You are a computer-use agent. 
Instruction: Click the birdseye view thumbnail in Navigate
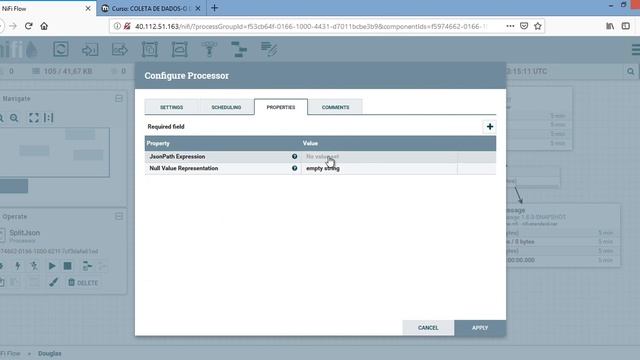pyautogui.click(x=55, y=152)
